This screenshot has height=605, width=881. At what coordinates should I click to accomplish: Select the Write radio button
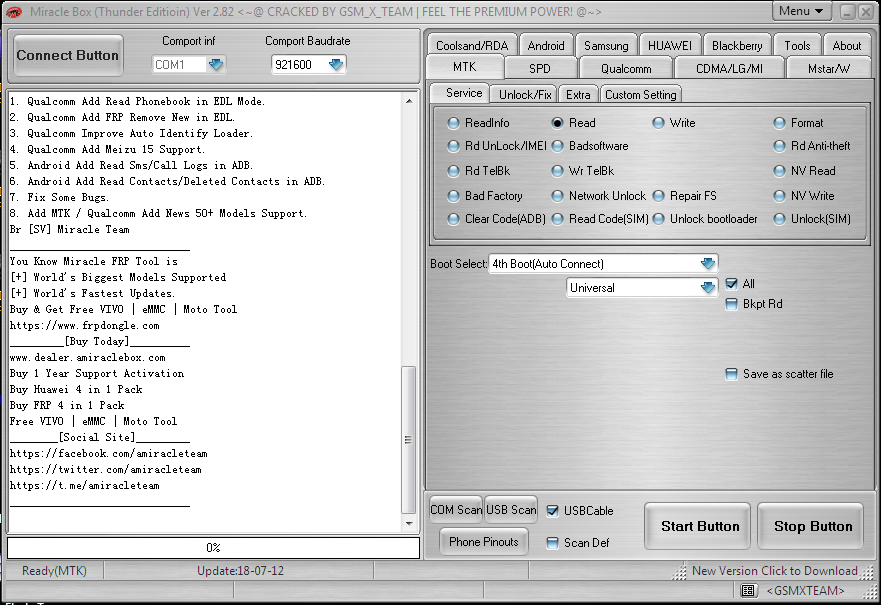pos(658,123)
